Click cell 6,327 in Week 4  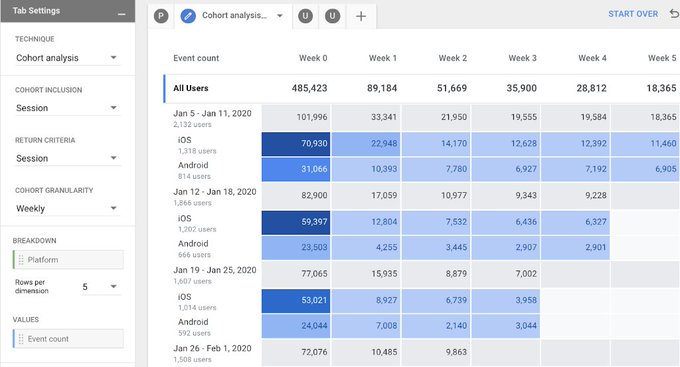click(575, 222)
